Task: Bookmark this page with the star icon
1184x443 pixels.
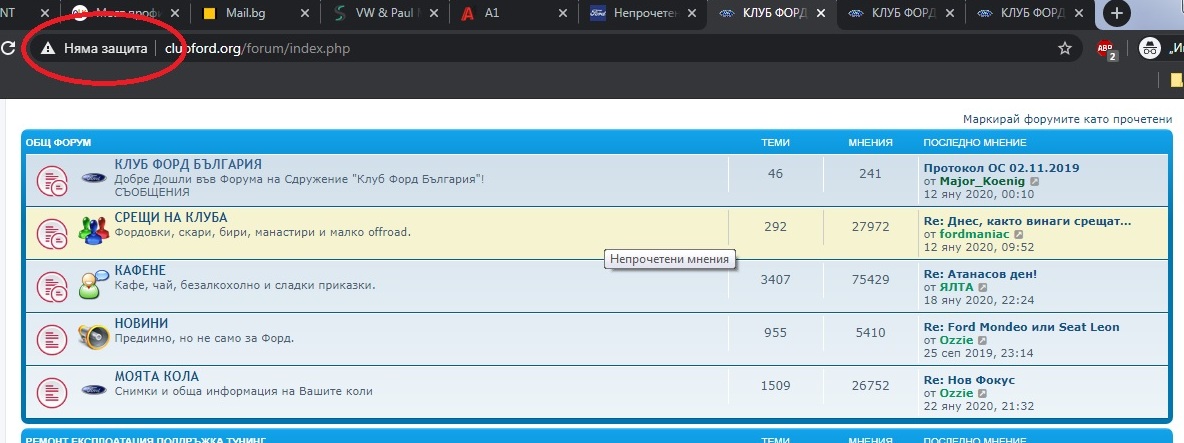Action: (x=1065, y=48)
